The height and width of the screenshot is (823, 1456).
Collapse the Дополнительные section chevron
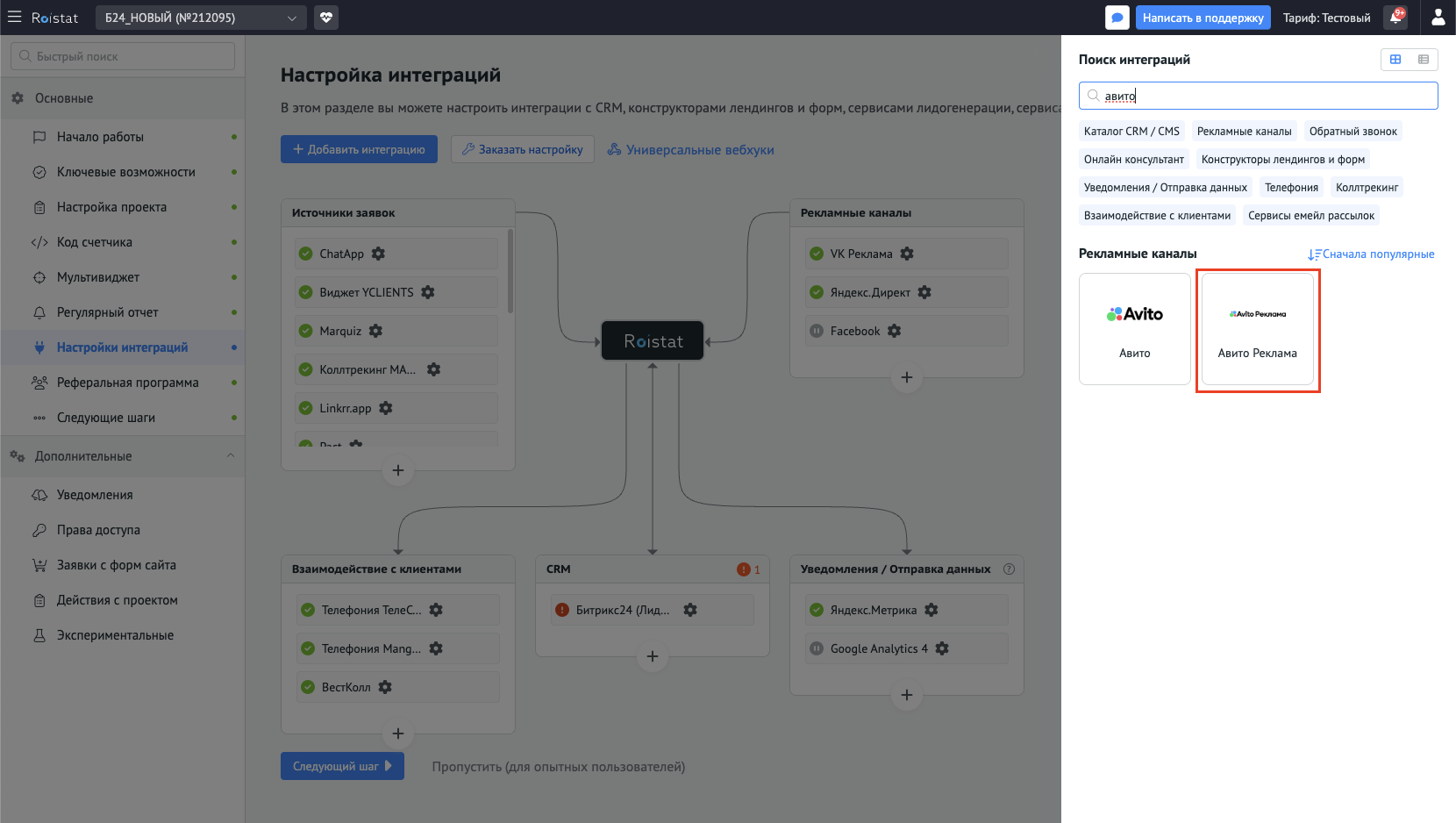tap(231, 456)
